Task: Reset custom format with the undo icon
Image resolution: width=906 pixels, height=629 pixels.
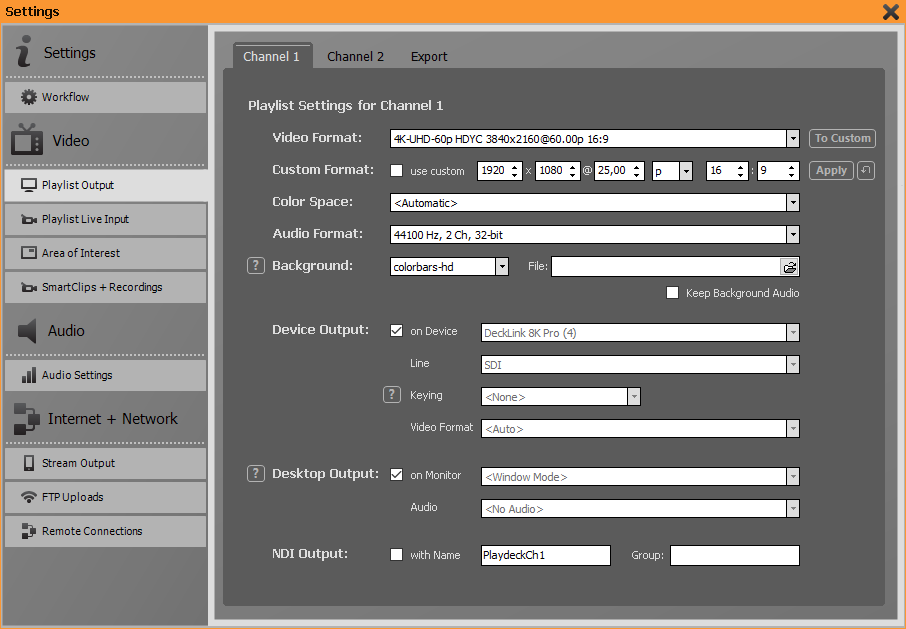Action: click(866, 170)
